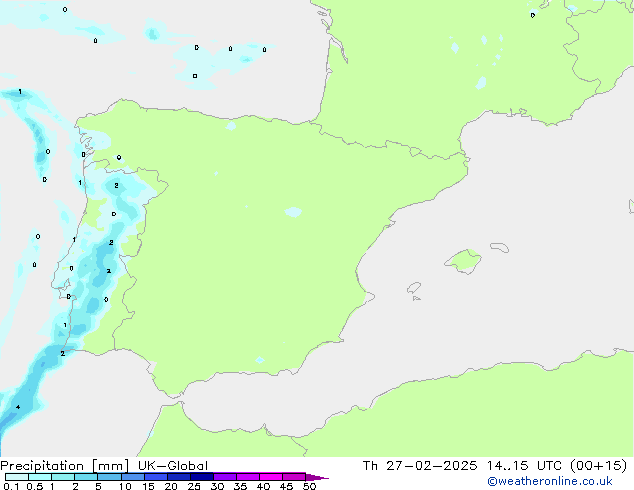Click the 'Th 27-02-2025' date text
Screen dimensions: 634x490
pos(420,466)
